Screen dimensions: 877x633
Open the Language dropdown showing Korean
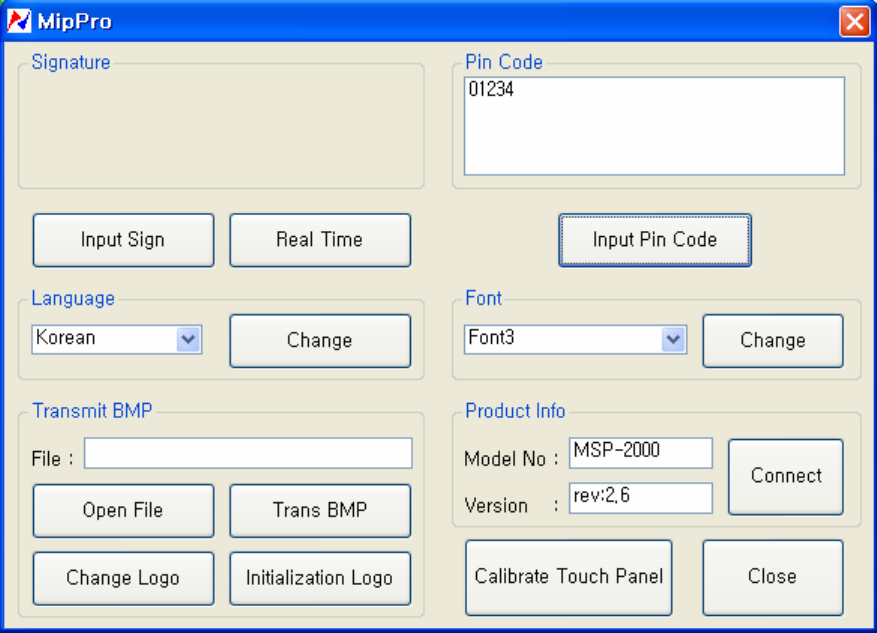(x=116, y=339)
